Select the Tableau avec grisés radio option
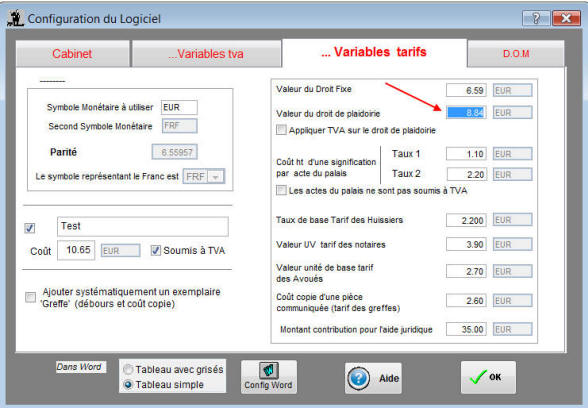Screen dimensions: 588x408 pos(128,369)
